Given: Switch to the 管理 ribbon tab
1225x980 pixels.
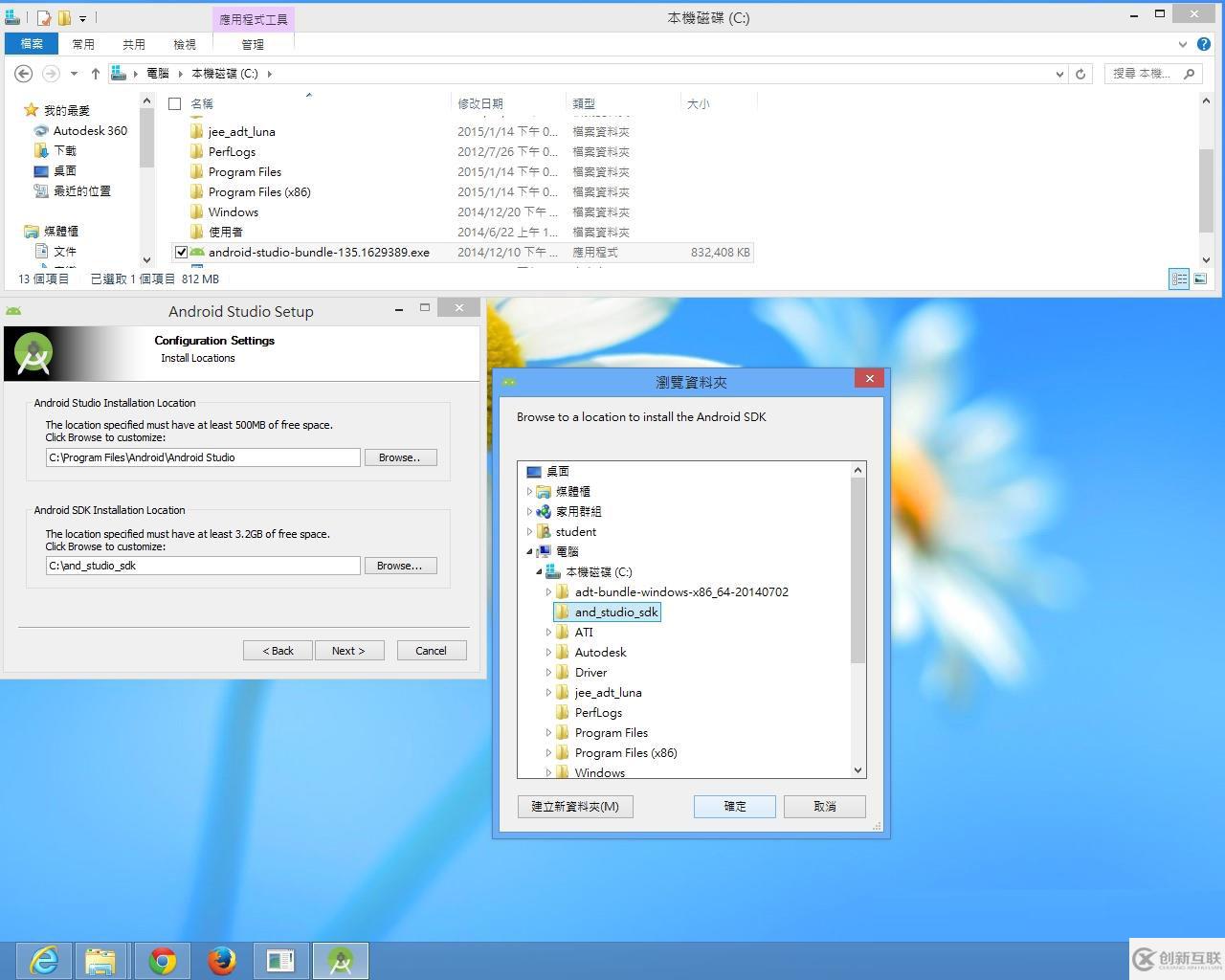Looking at the screenshot, I should click(x=253, y=44).
